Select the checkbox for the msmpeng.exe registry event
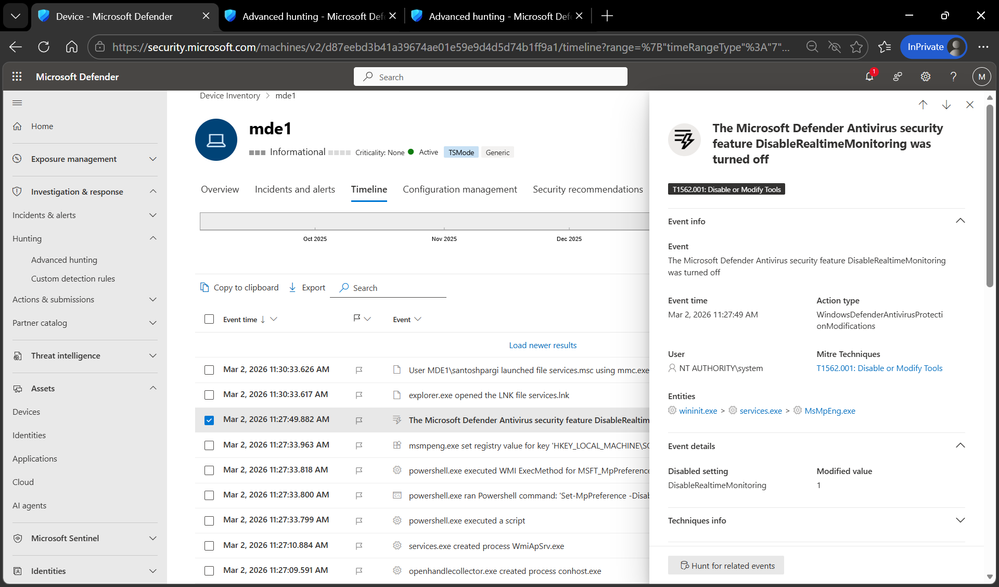The width and height of the screenshot is (999, 587). pyautogui.click(x=209, y=444)
